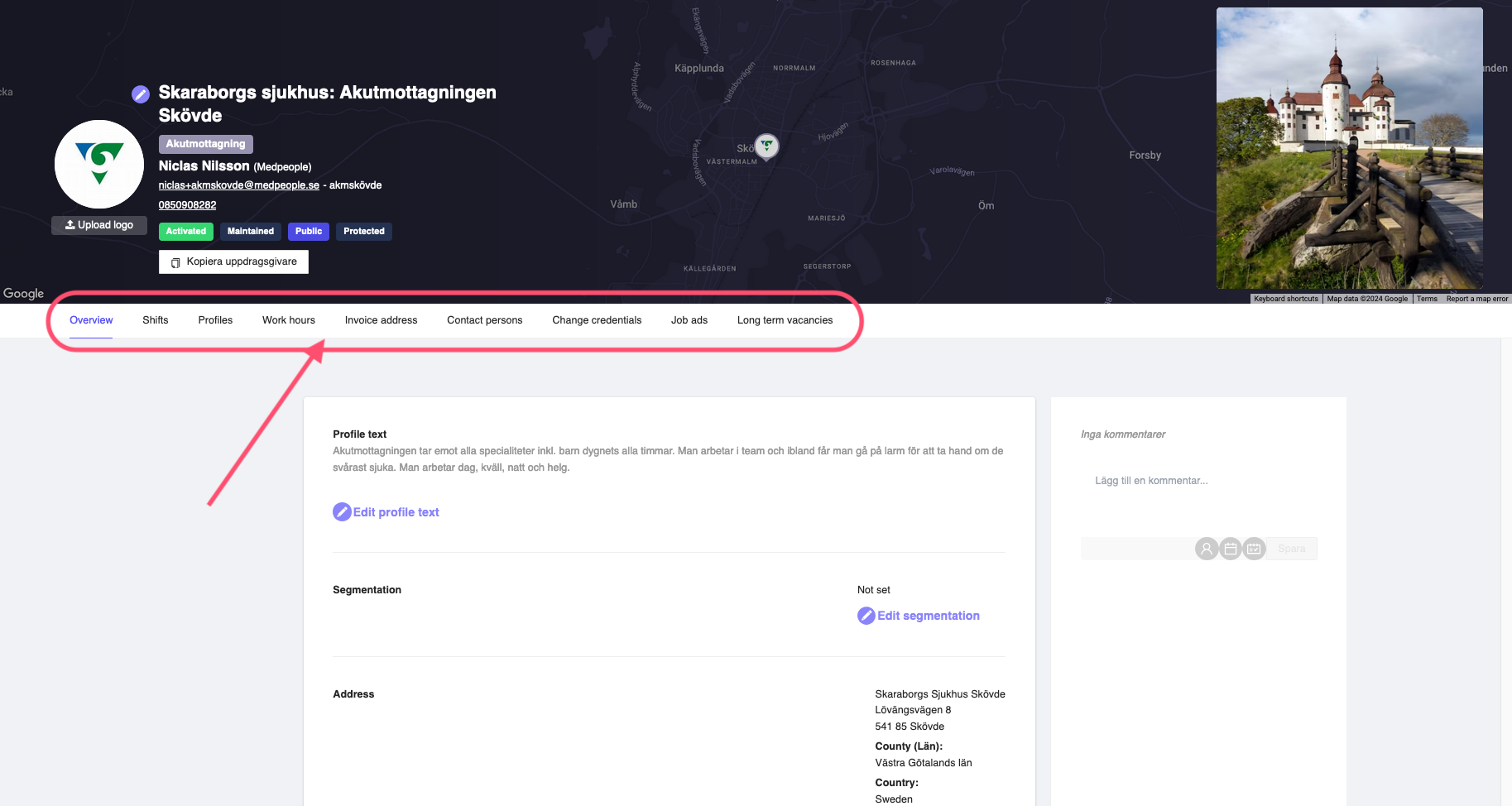Toggle the Activated status badge
Viewport: 1512px width, 806px height.
click(x=185, y=232)
